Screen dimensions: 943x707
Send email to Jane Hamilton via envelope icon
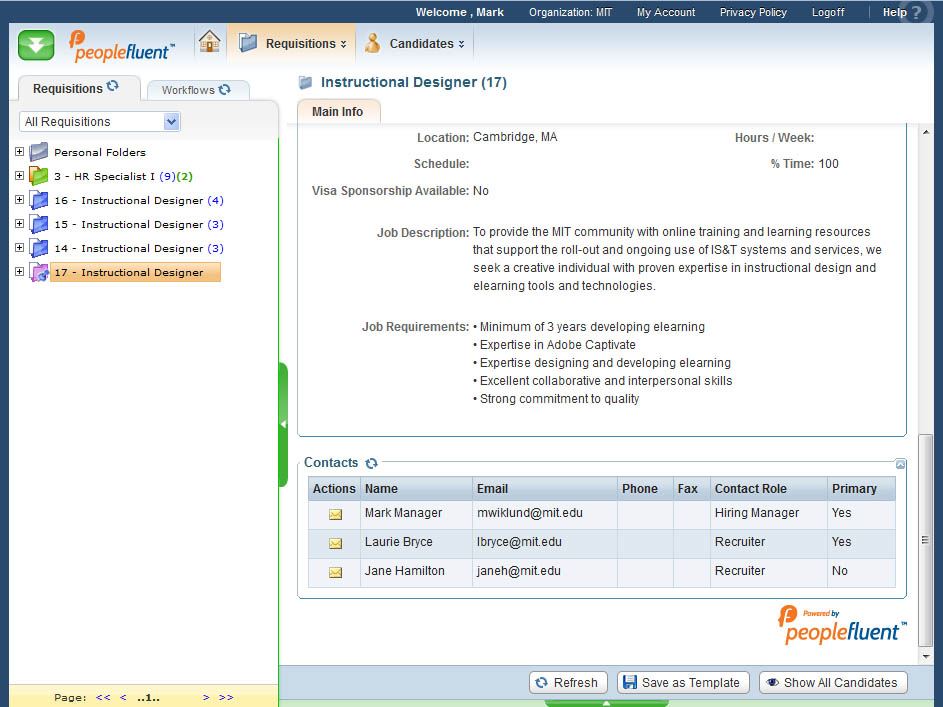coord(335,572)
